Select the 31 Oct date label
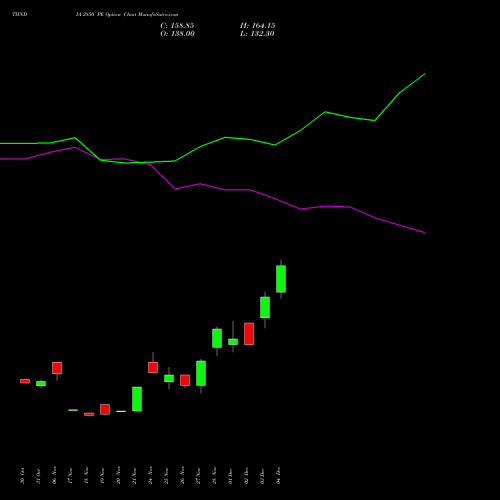The width and height of the screenshot is (500, 500). (38, 476)
